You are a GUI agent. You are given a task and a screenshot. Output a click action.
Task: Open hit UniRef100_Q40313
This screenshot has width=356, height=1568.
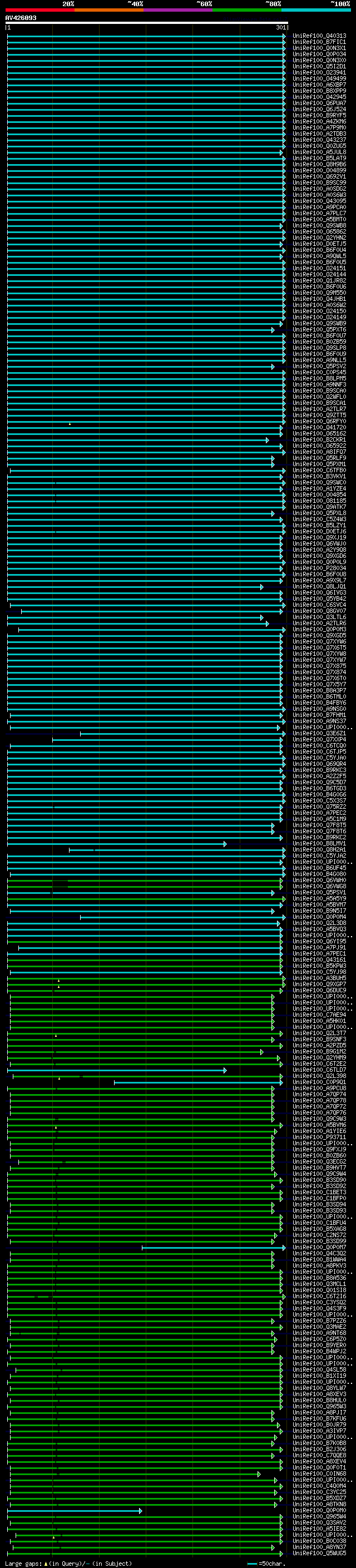click(319, 36)
